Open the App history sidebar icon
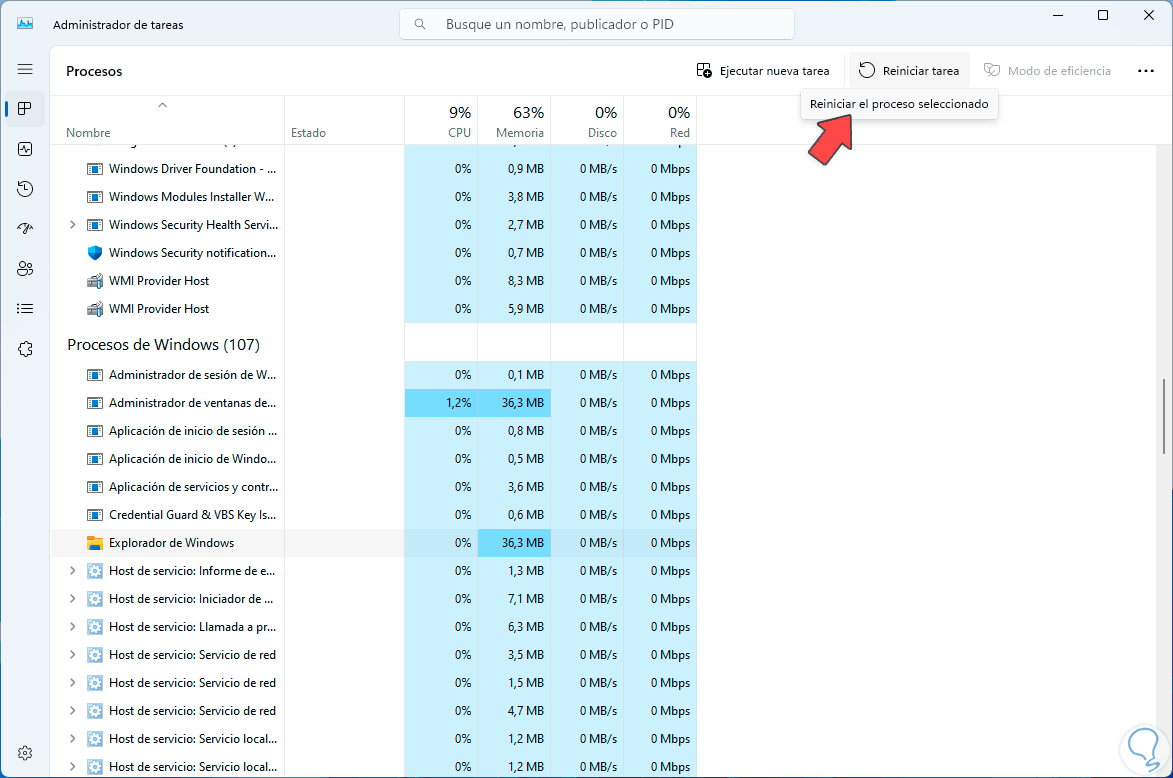 click(x=25, y=189)
